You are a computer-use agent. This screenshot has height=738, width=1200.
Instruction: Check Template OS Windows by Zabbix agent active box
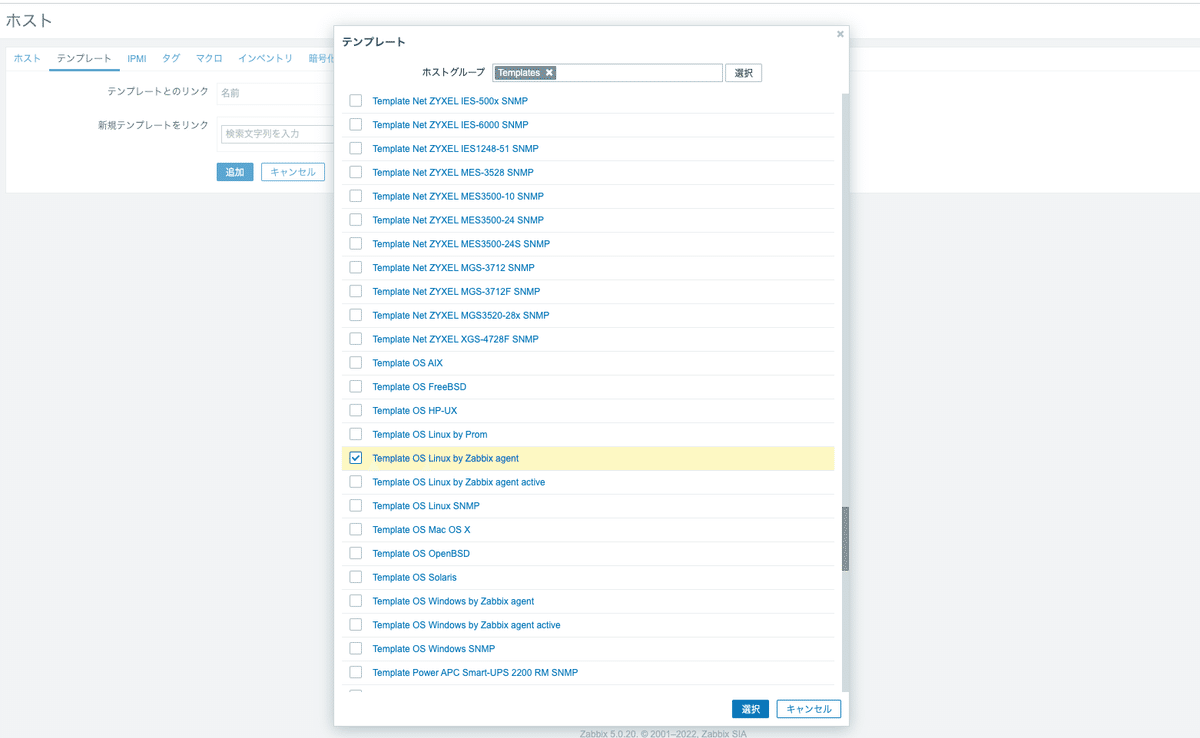(x=355, y=625)
